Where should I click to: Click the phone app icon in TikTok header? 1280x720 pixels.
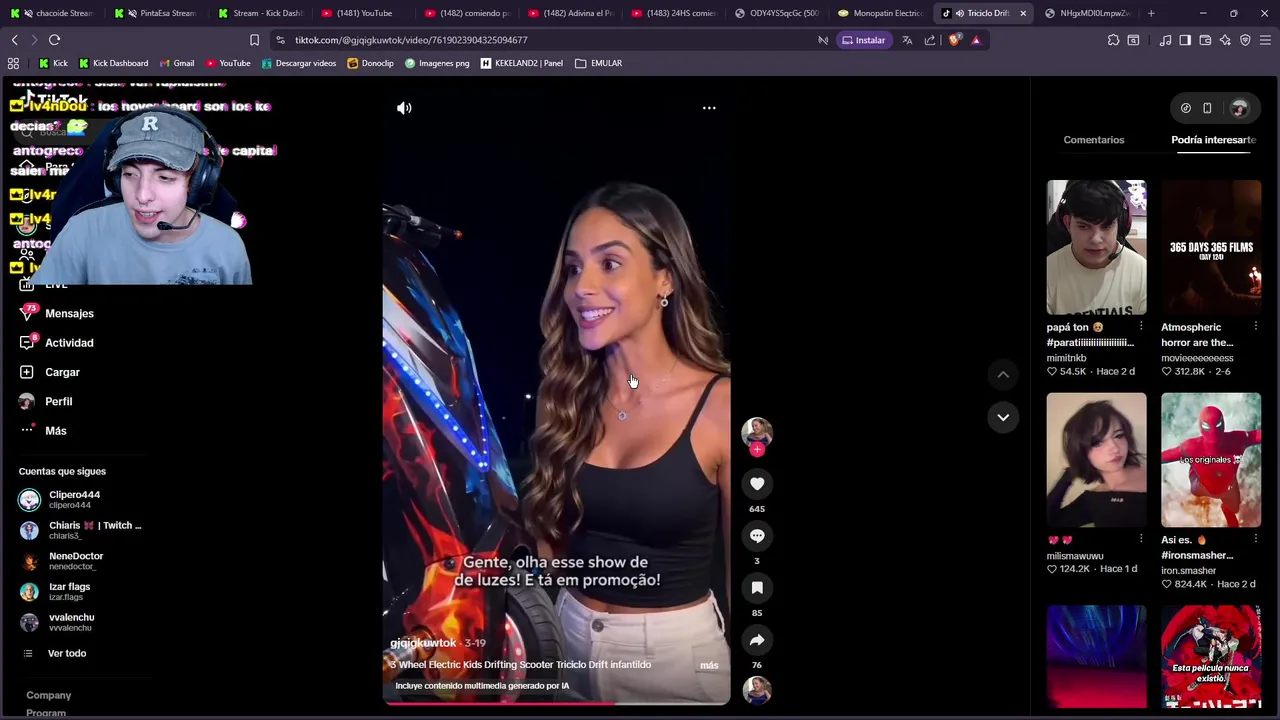click(x=1207, y=108)
